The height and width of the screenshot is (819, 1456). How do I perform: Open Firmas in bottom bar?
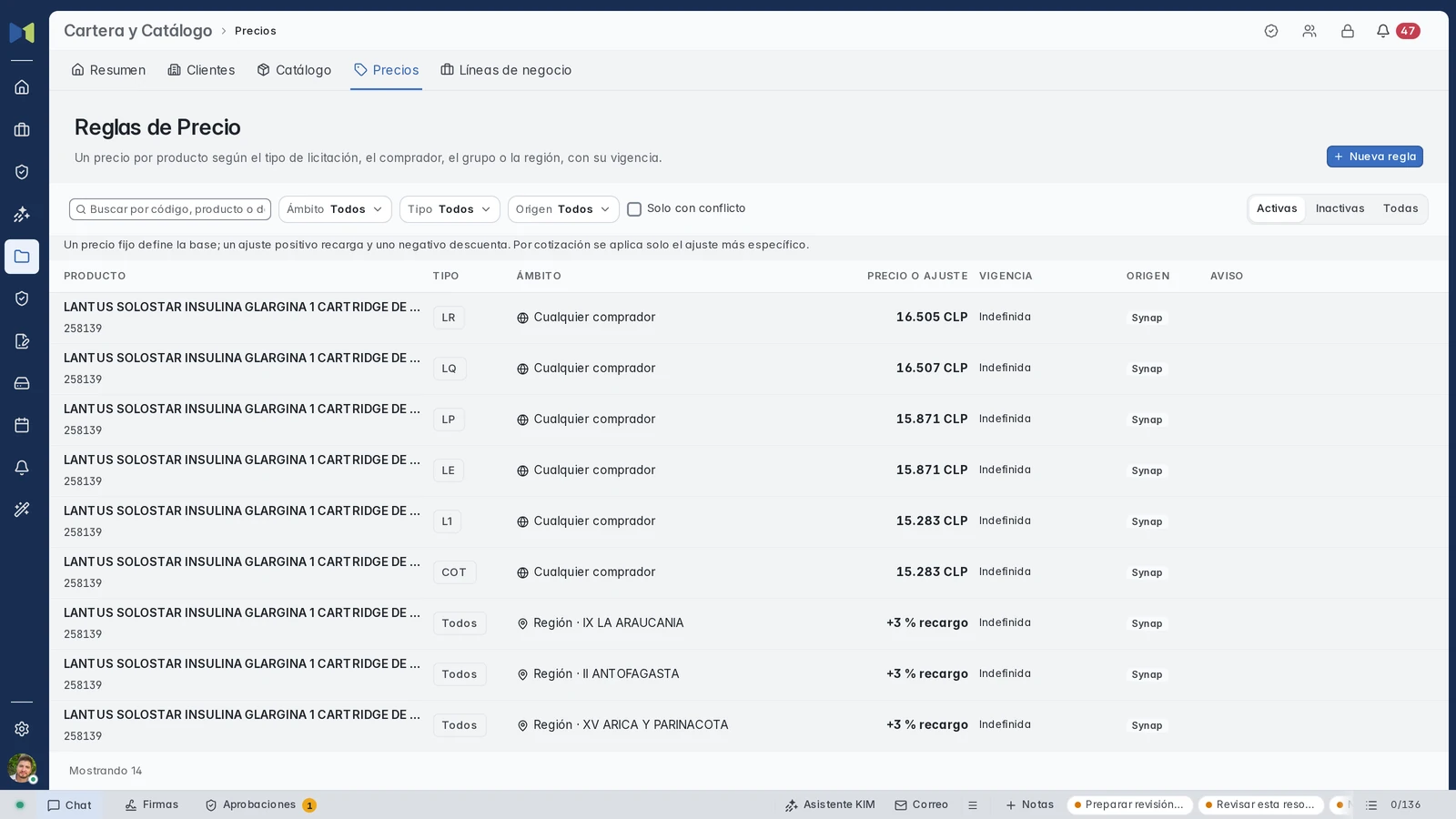(x=152, y=805)
